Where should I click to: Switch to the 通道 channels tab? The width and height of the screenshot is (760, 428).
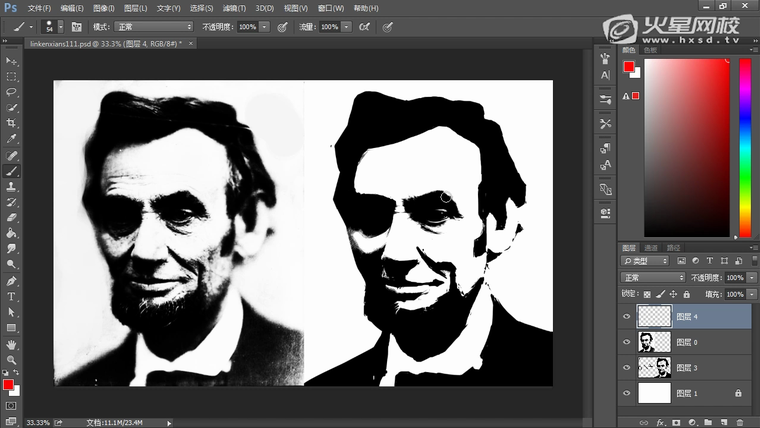coord(651,247)
